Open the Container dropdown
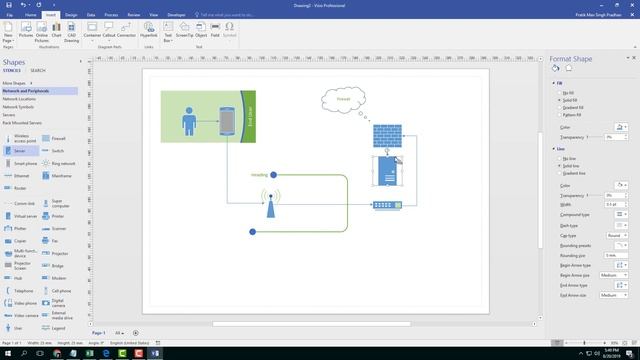This screenshot has height=360, width=640. (92, 41)
